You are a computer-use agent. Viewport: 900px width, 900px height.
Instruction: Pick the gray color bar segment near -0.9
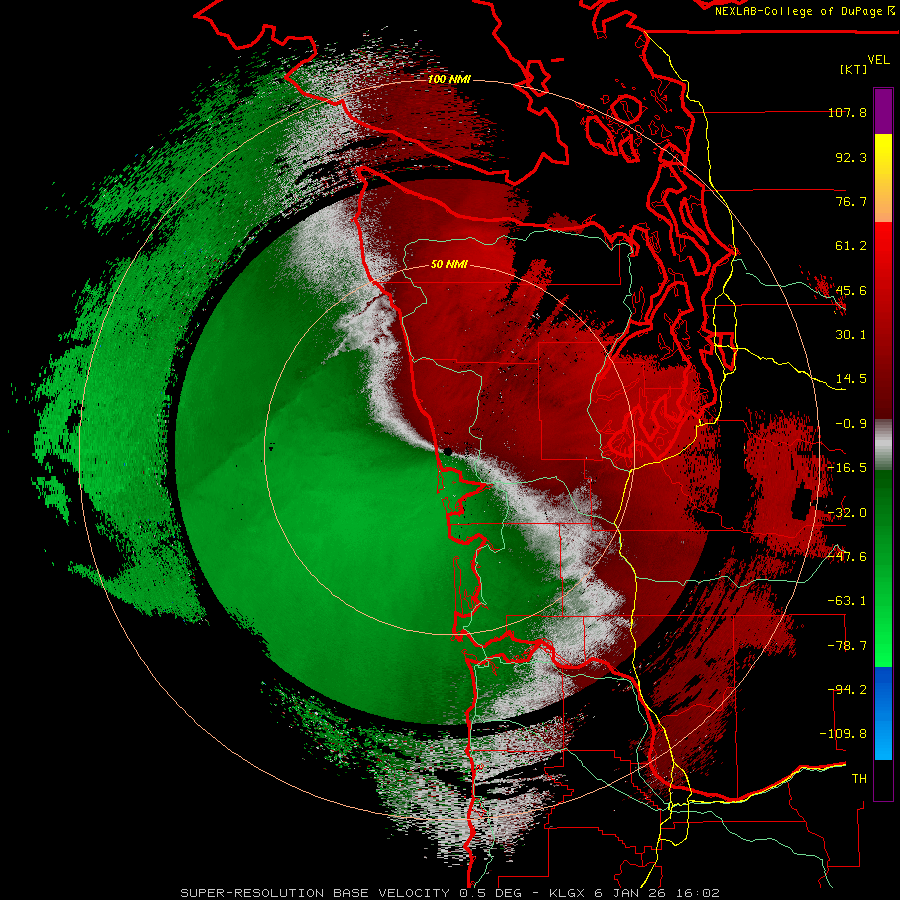[x=883, y=445]
